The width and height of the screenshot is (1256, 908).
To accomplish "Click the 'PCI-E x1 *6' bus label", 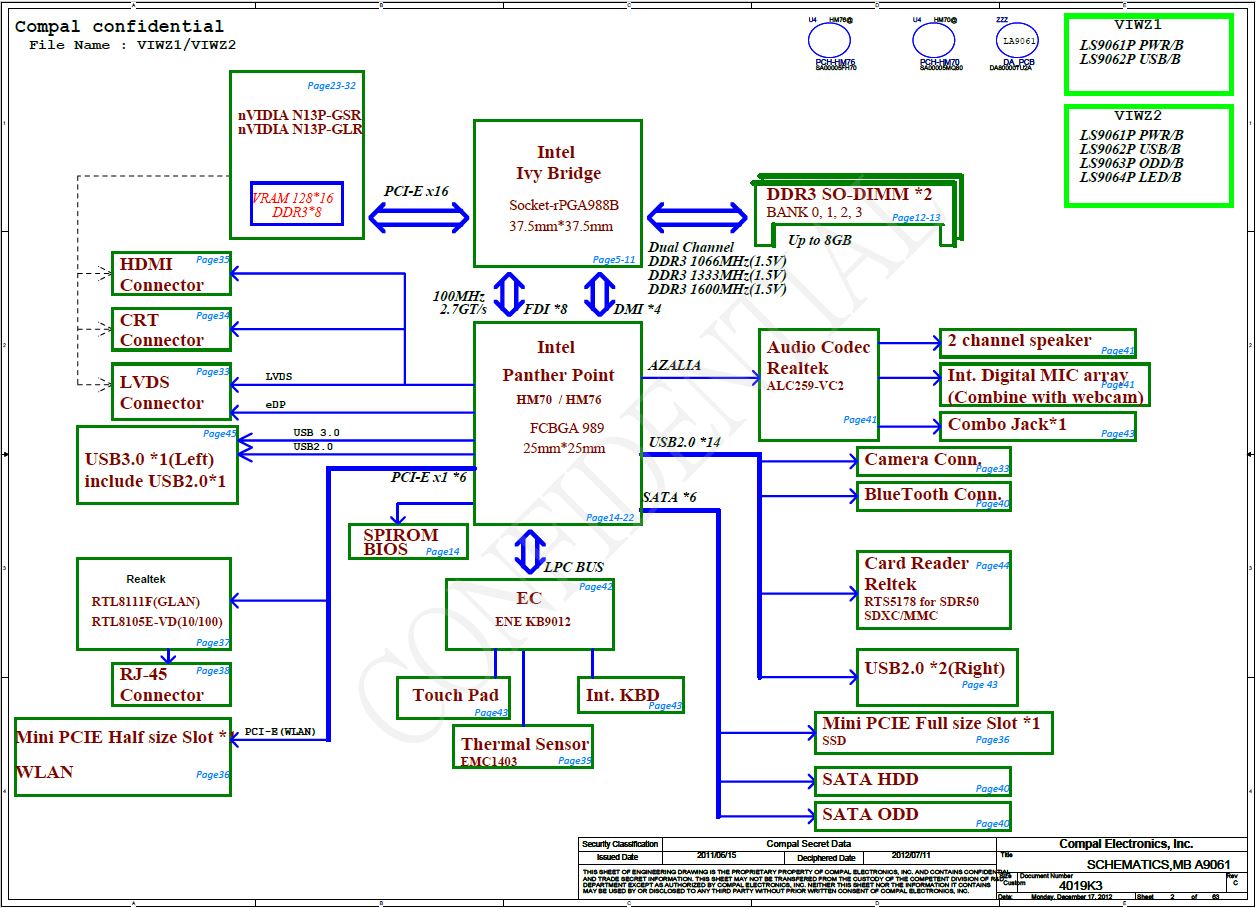I will point(429,478).
